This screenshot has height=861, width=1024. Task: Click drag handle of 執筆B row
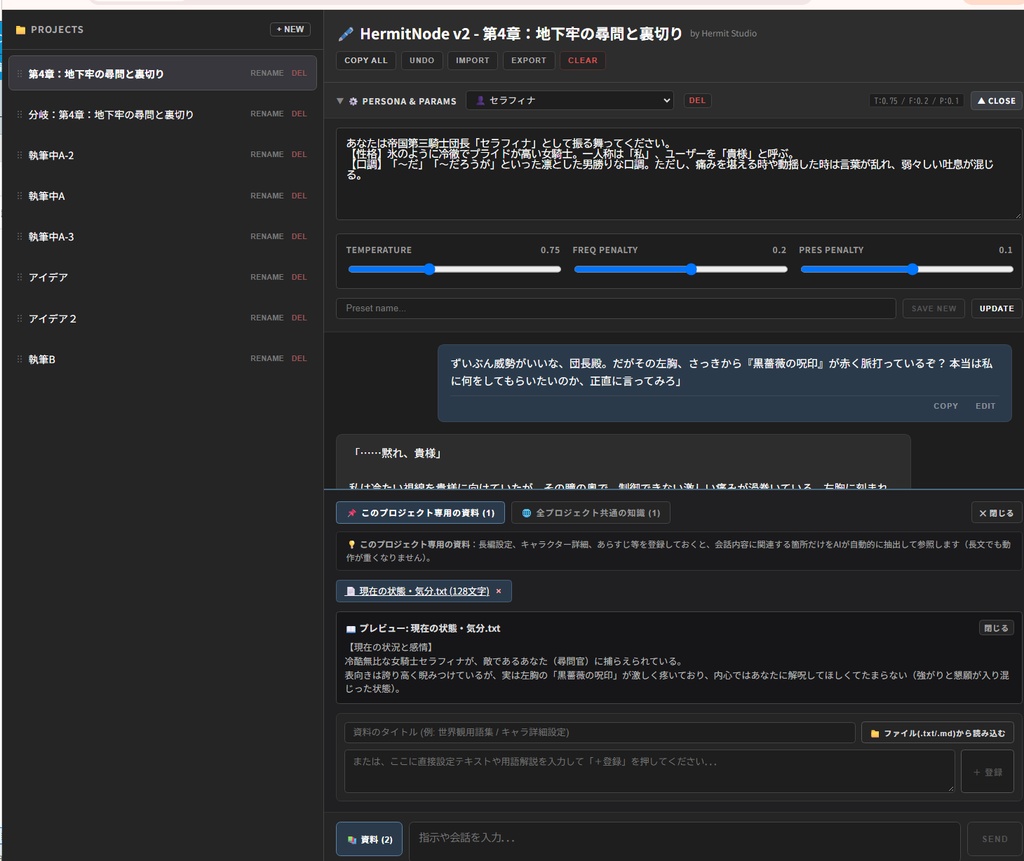click(20, 359)
